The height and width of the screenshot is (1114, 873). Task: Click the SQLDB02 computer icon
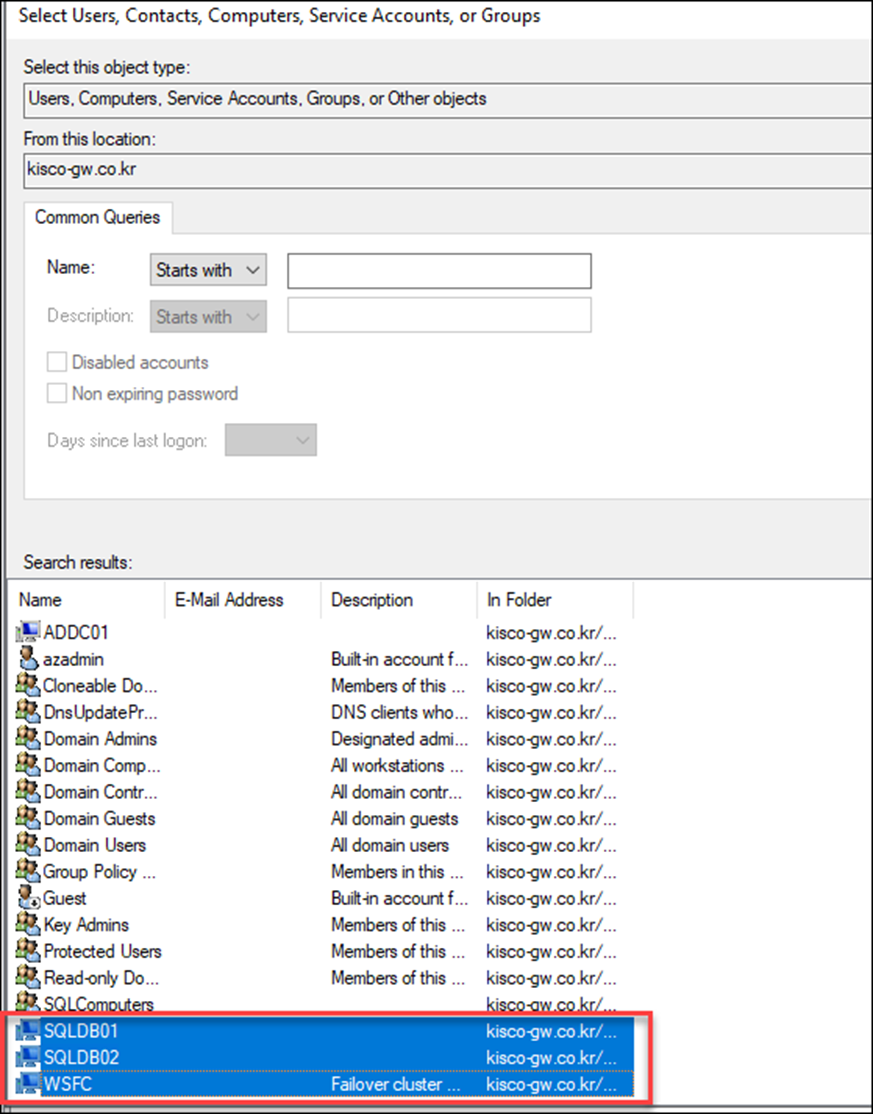[28, 1057]
